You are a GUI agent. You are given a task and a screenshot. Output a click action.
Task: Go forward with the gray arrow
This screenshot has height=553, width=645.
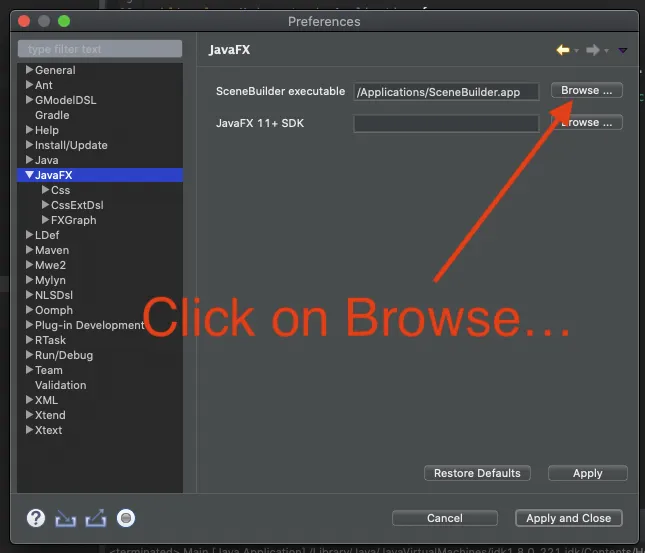(592, 50)
